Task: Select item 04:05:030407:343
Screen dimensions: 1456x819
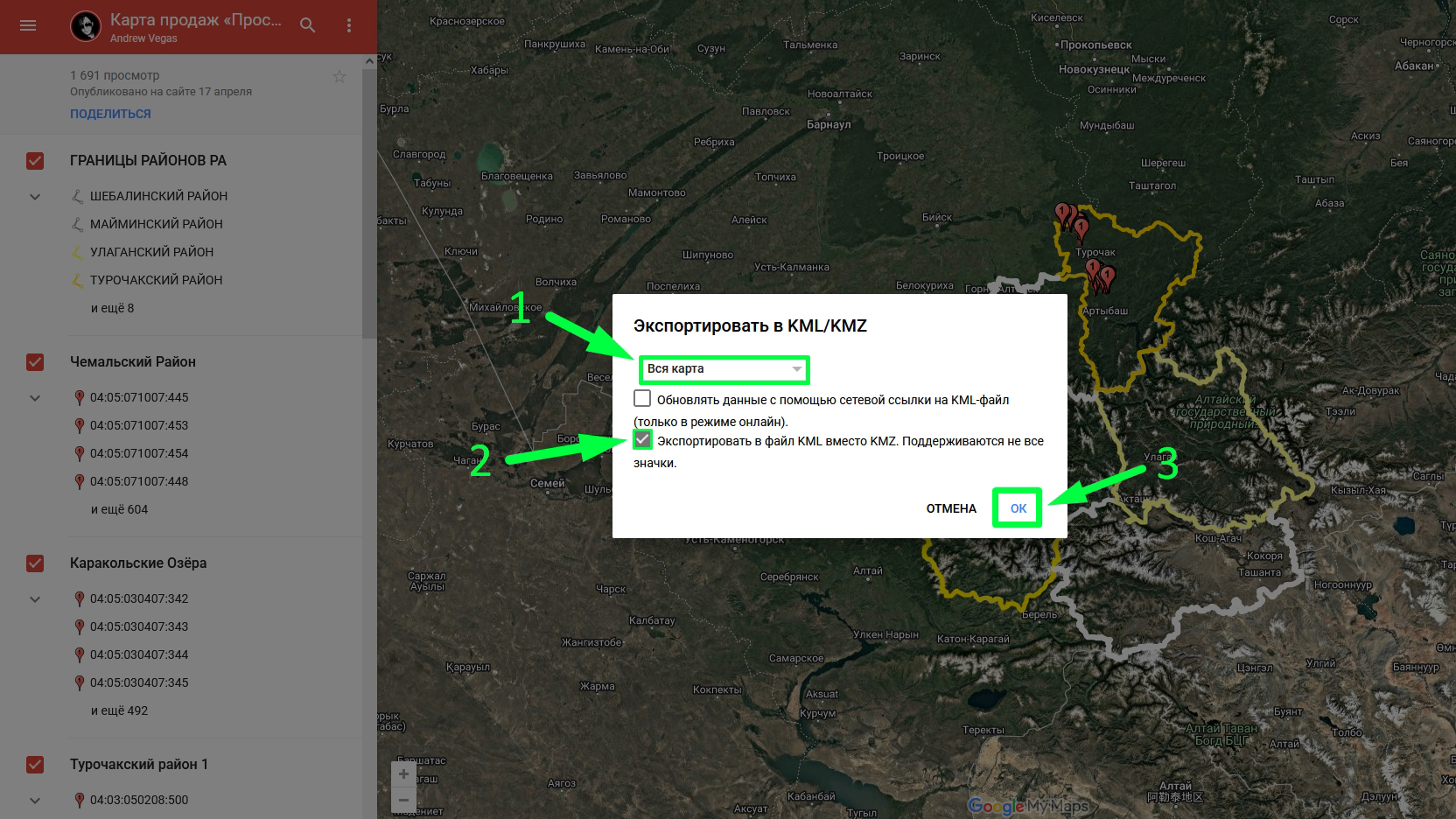Action: pos(139,626)
